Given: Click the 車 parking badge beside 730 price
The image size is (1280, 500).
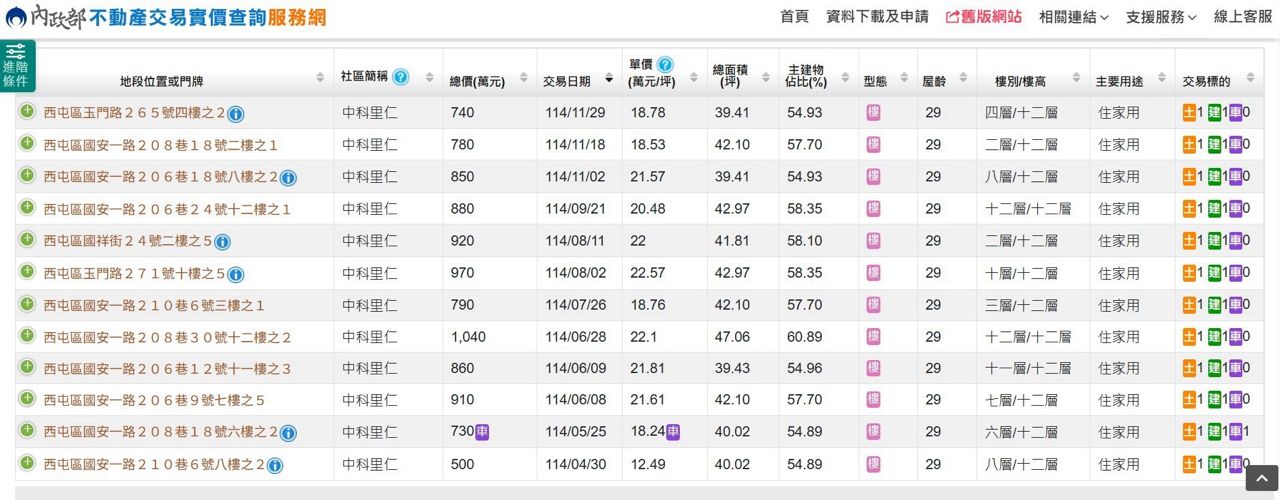Looking at the screenshot, I should pyautogui.click(x=482, y=432).
